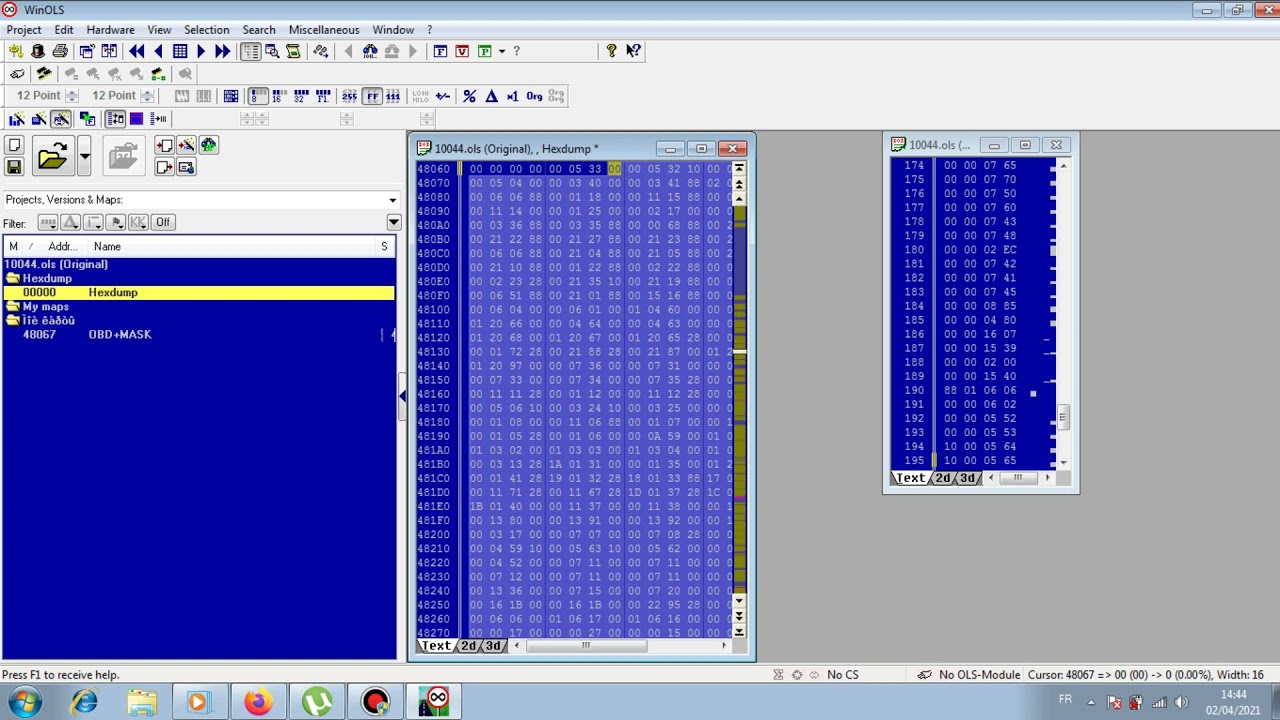The height and width of the screenshot is (720, 1280).
Task: Open Firefox from the taskbar
Action: [x=258, y=702]
